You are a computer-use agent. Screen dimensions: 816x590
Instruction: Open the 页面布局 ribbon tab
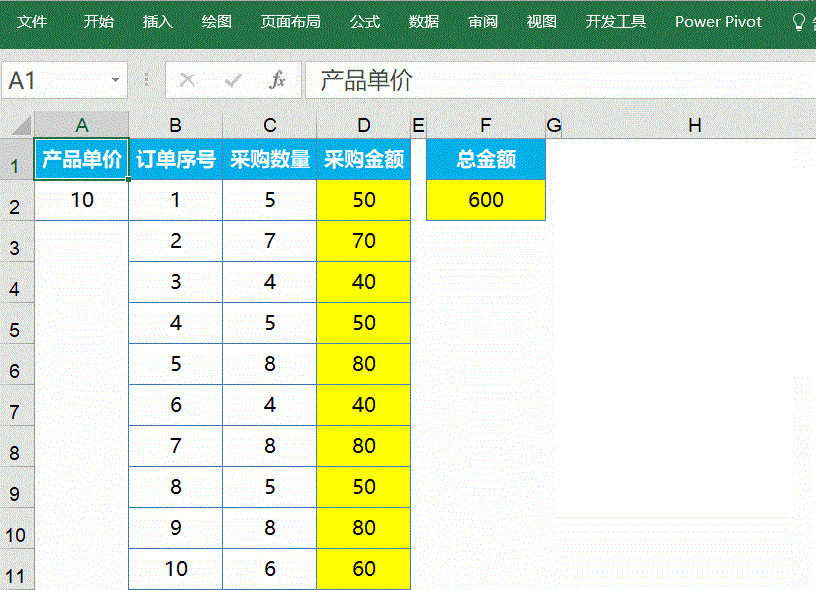(290, 21)
